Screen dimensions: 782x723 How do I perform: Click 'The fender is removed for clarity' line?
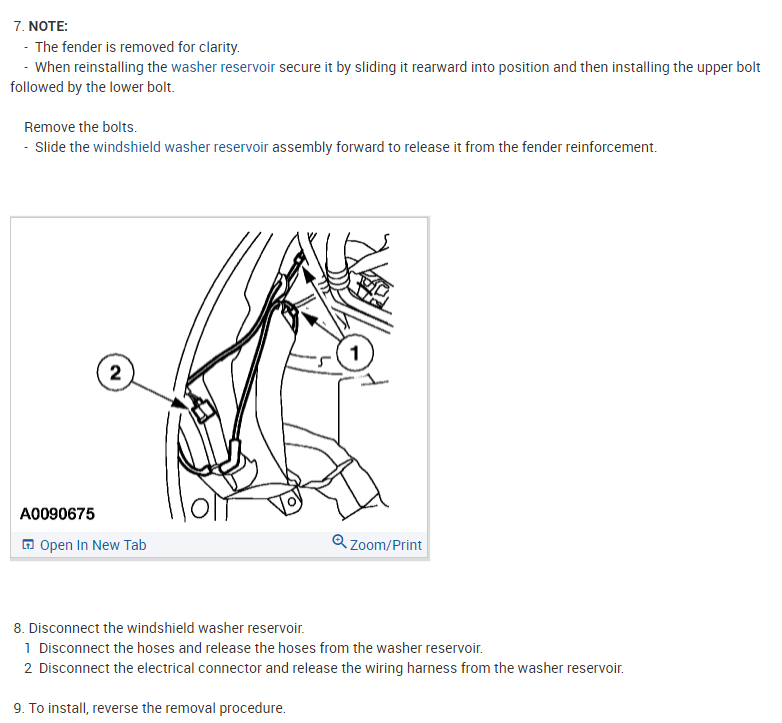137,47
